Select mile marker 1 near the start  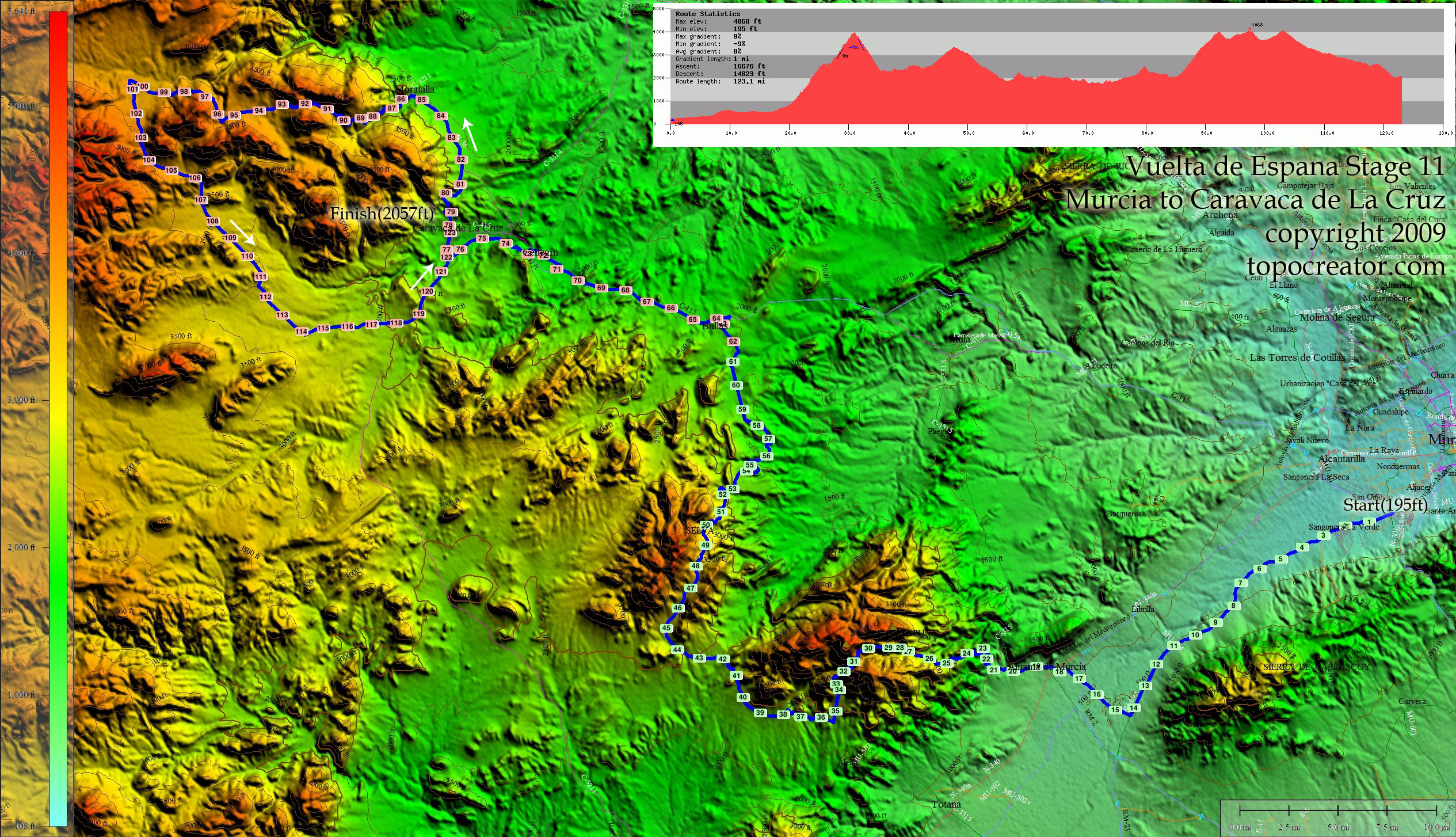(1370, 522)
